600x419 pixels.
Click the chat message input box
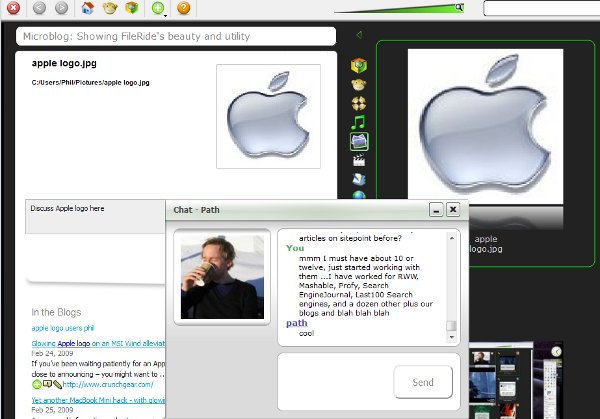(335, 382)
